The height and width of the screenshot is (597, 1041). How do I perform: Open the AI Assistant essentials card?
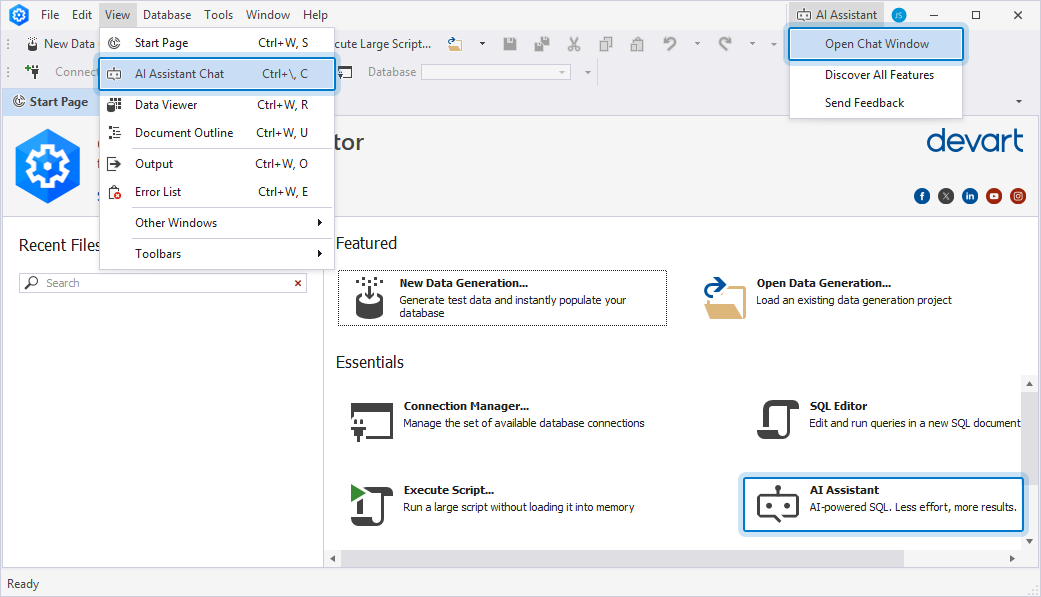click(x=883, y=504)
